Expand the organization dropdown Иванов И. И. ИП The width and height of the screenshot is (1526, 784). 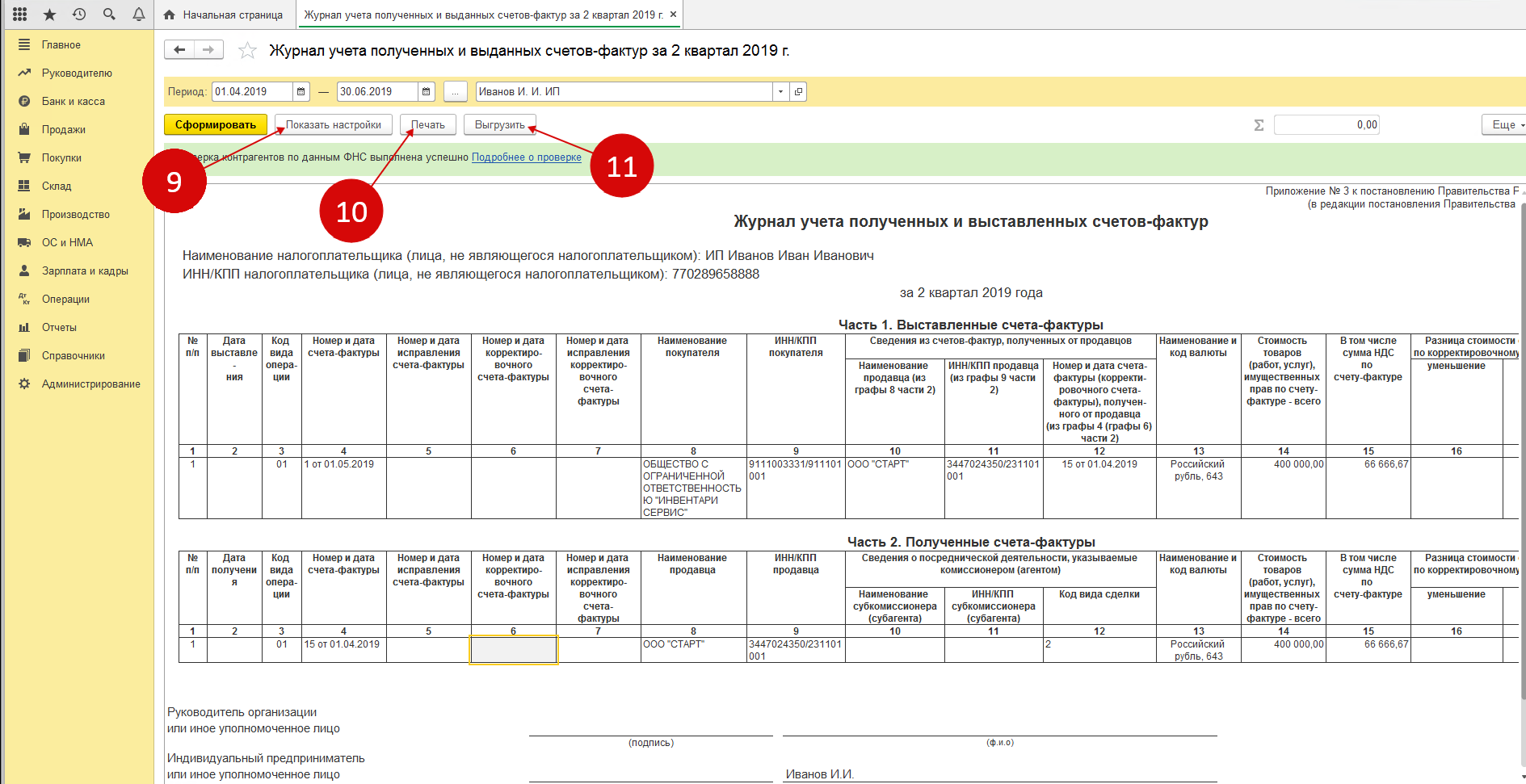(780, 92)
